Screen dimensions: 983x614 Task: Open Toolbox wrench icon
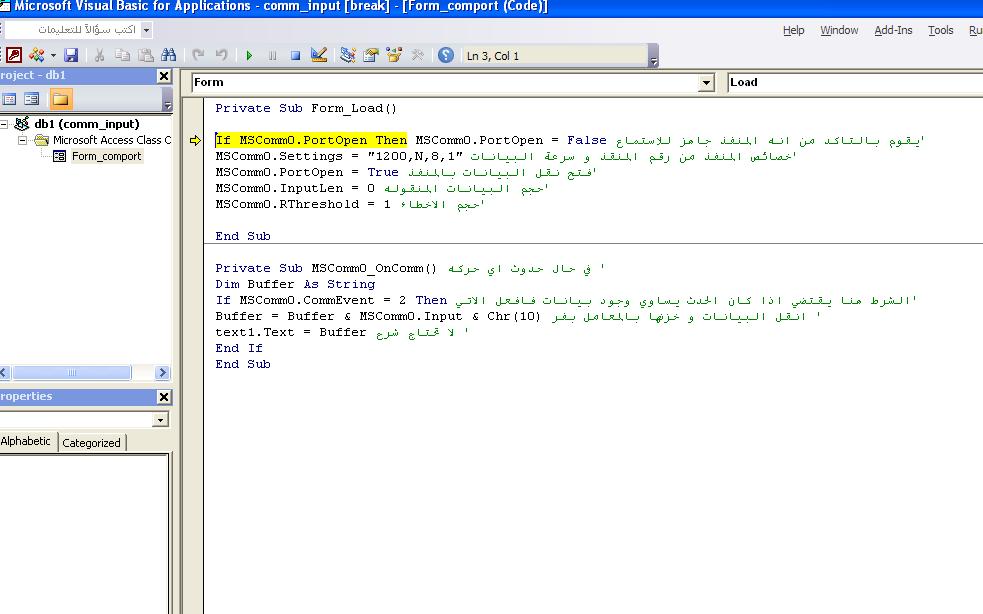point(417,55)
